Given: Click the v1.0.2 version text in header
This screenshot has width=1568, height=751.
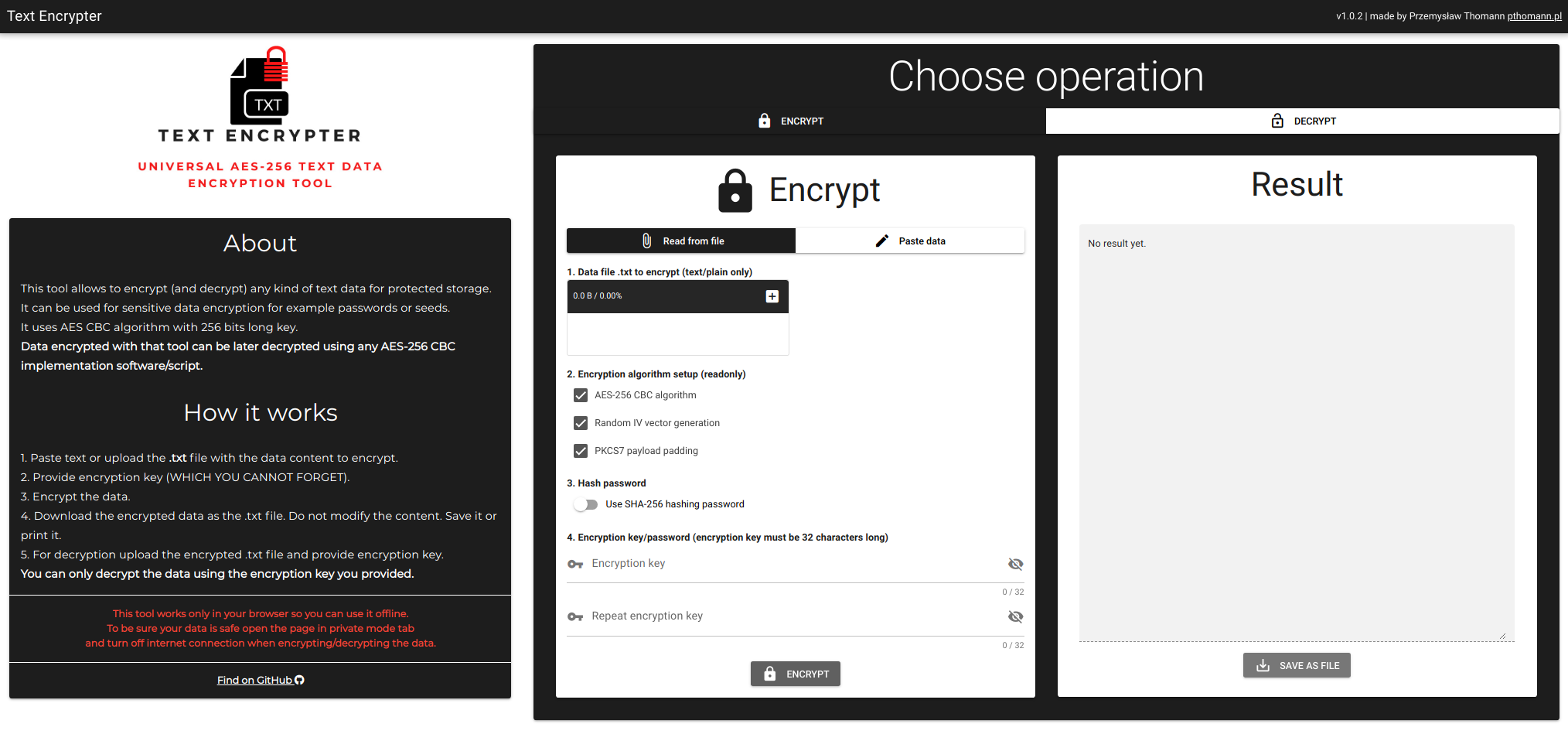Looking at the screenshot, I should (x=1349, y=15).
